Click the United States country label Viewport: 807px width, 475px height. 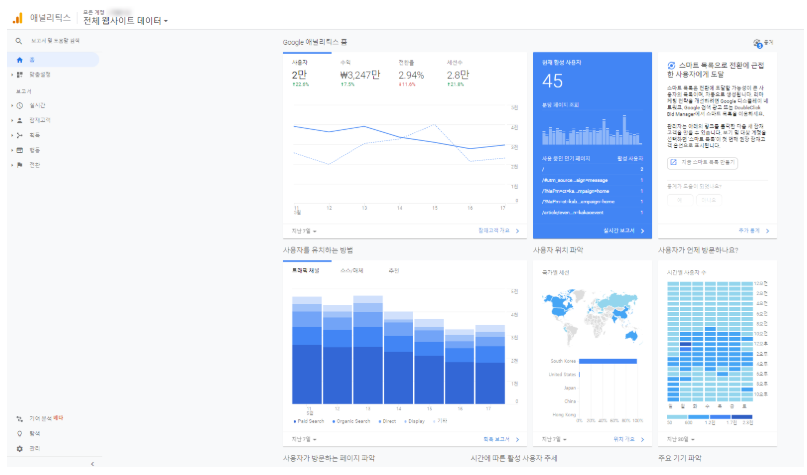562,375
